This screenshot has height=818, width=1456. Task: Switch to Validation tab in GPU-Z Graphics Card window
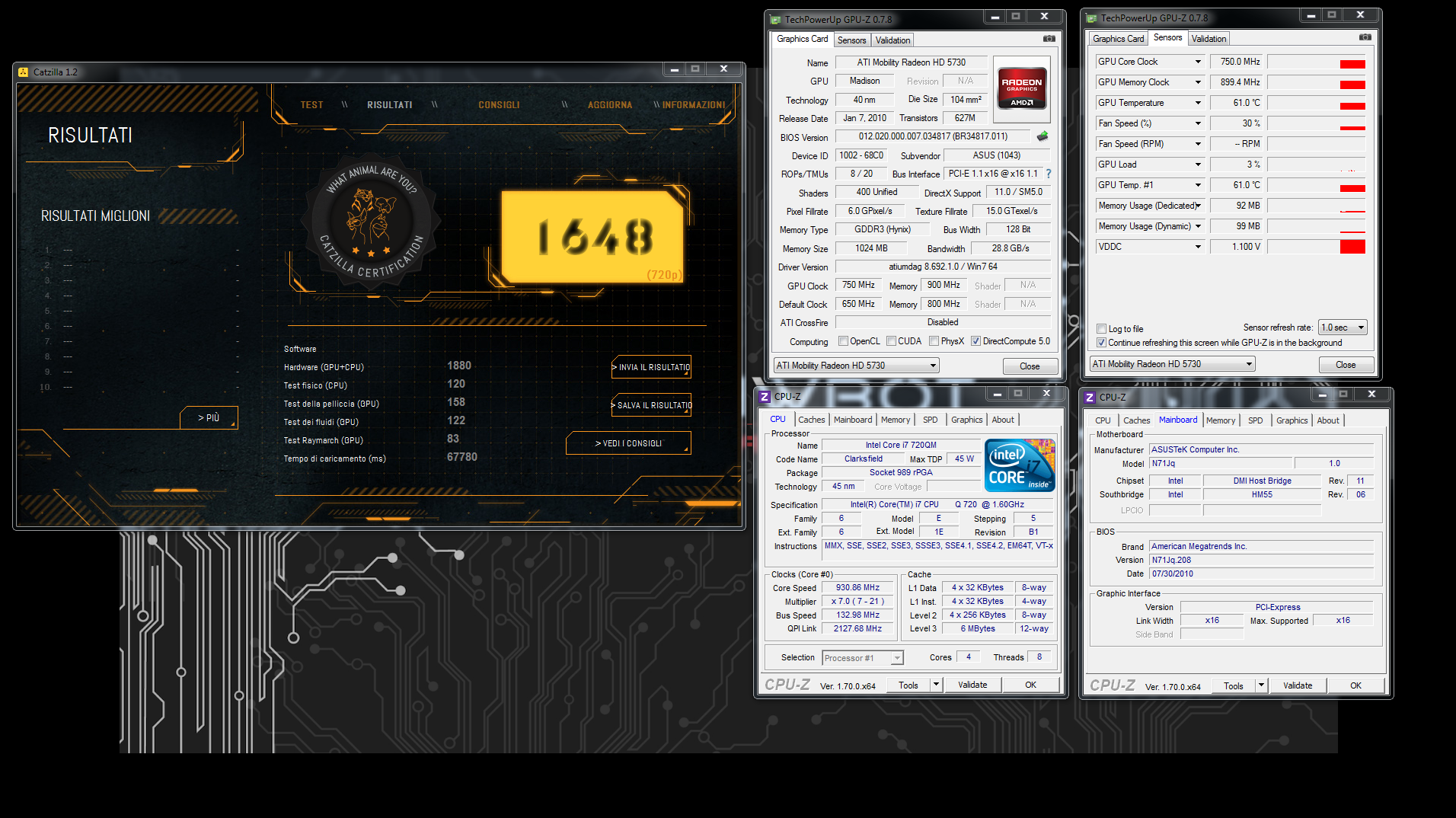click(892, 40)
